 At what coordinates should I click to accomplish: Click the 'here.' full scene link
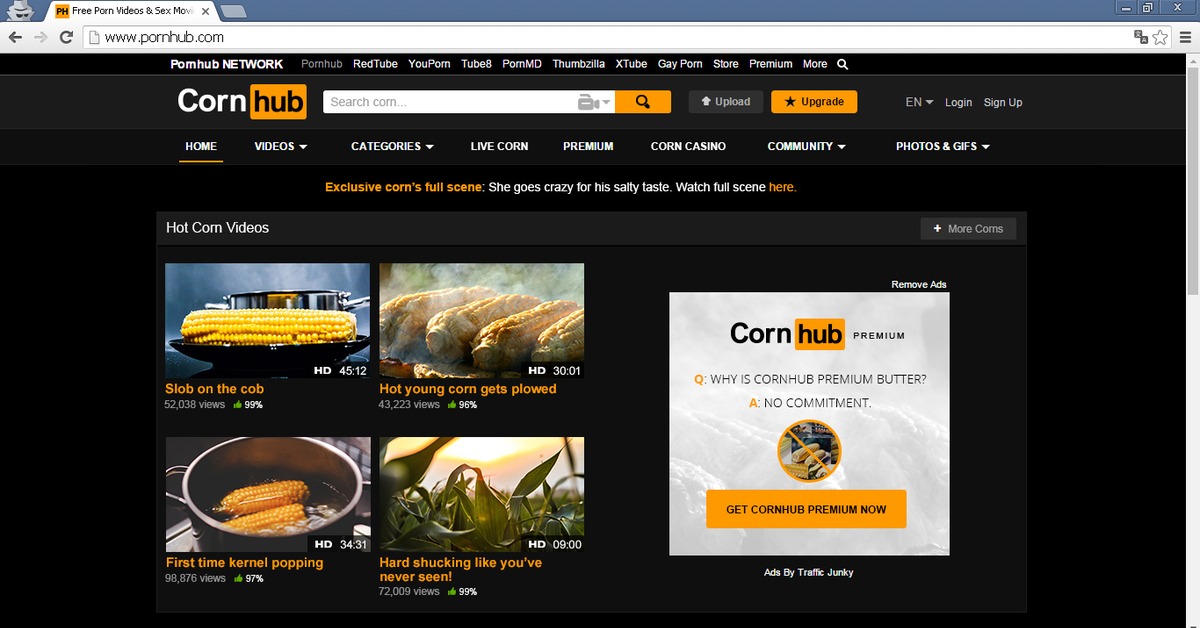point(782,187)
